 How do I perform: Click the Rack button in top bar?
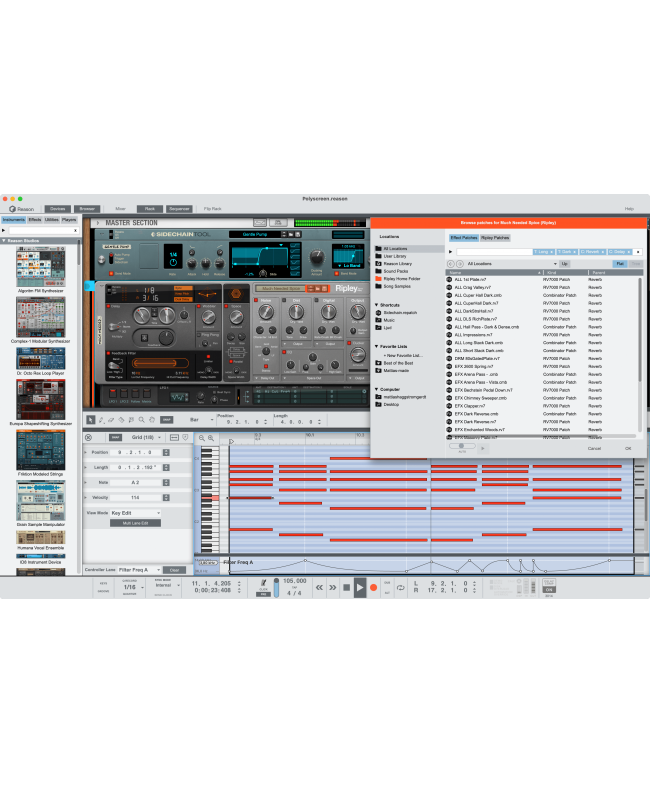click(x=150, y=209)
